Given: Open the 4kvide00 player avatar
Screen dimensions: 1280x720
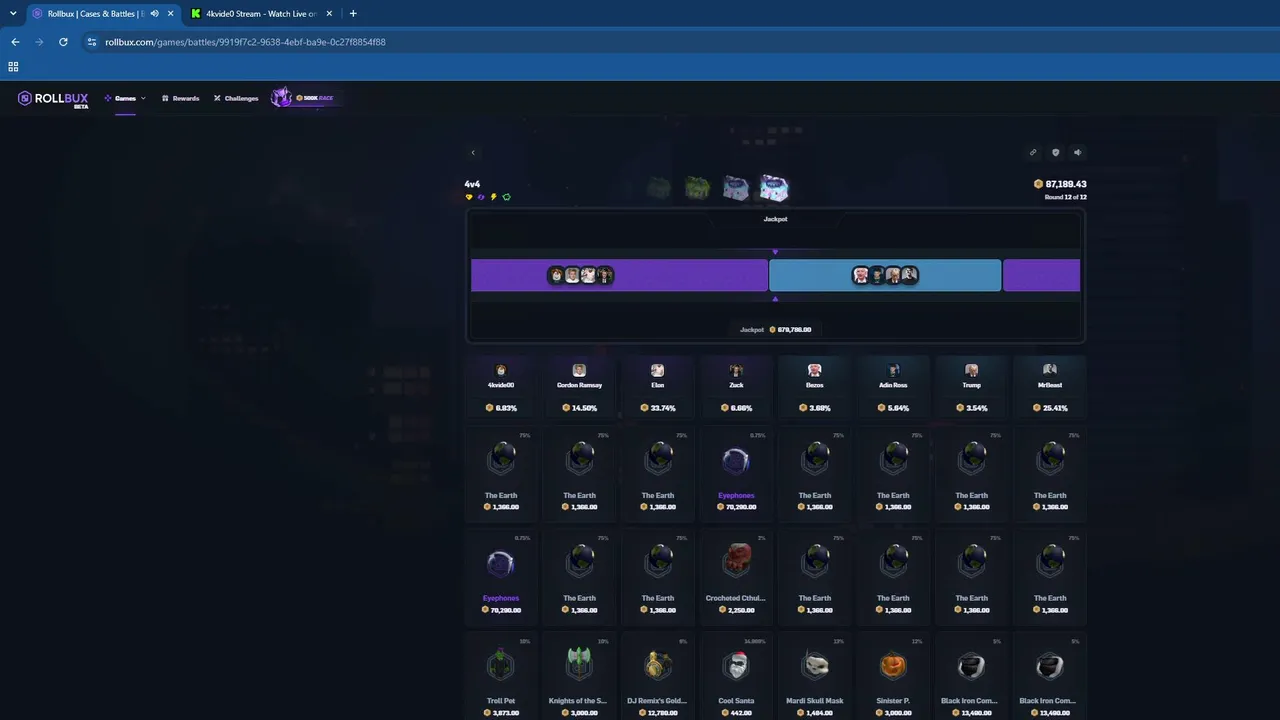Looking at the screenshot, I should coord(501,370).
